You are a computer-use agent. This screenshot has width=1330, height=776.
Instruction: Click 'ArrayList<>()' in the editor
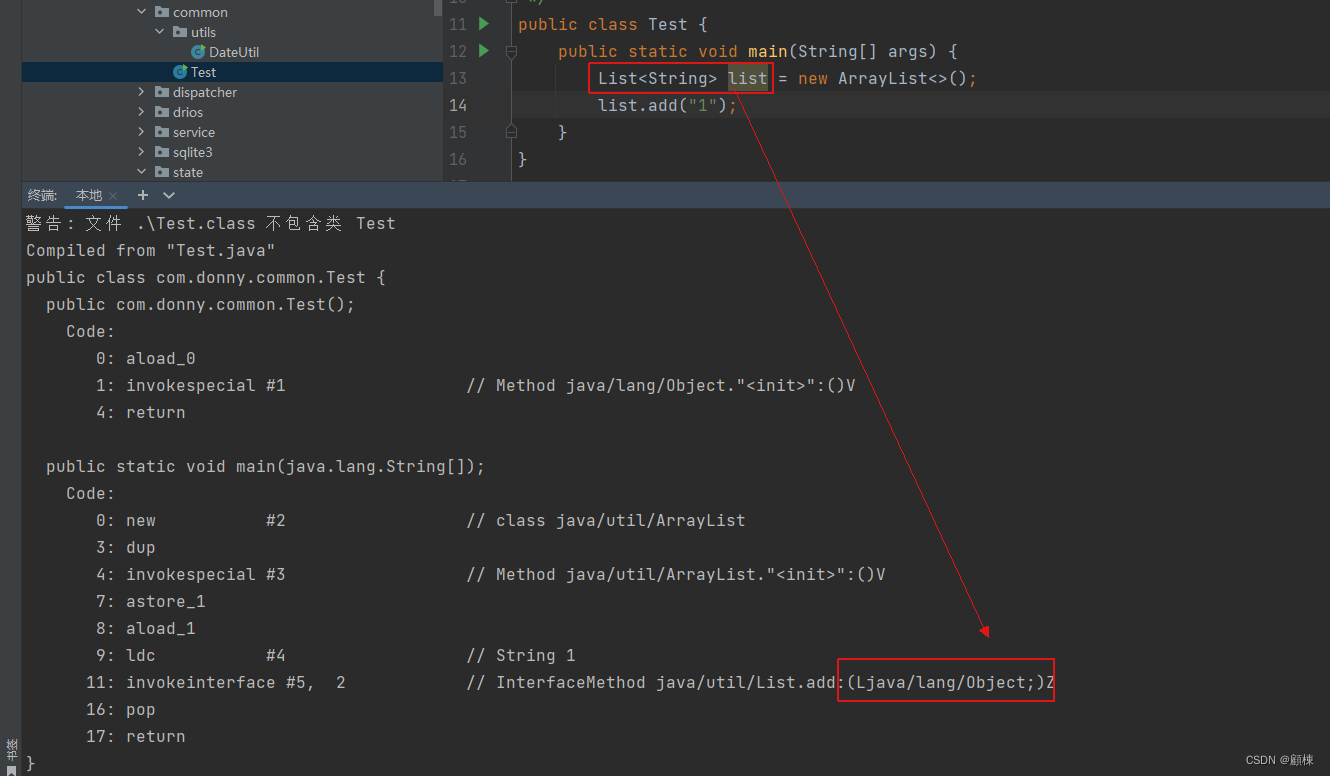903,78
